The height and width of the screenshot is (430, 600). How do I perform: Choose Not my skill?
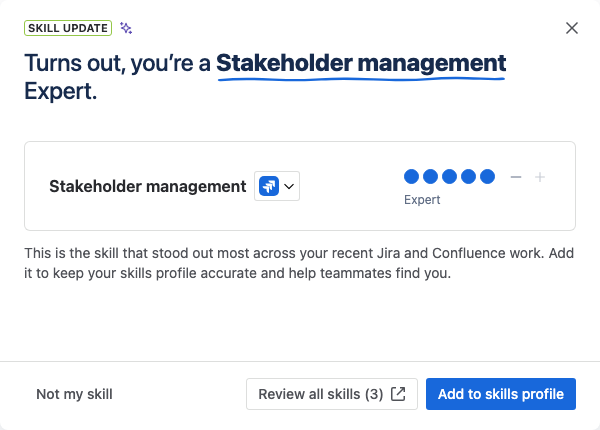pos(74,394)
